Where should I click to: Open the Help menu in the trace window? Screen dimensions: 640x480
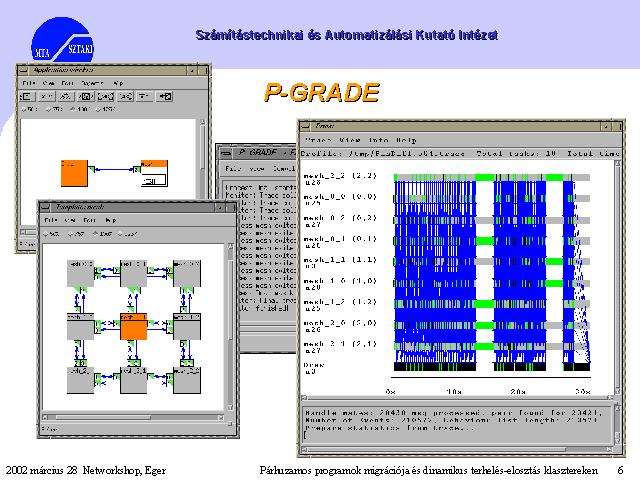coord(406,140)
